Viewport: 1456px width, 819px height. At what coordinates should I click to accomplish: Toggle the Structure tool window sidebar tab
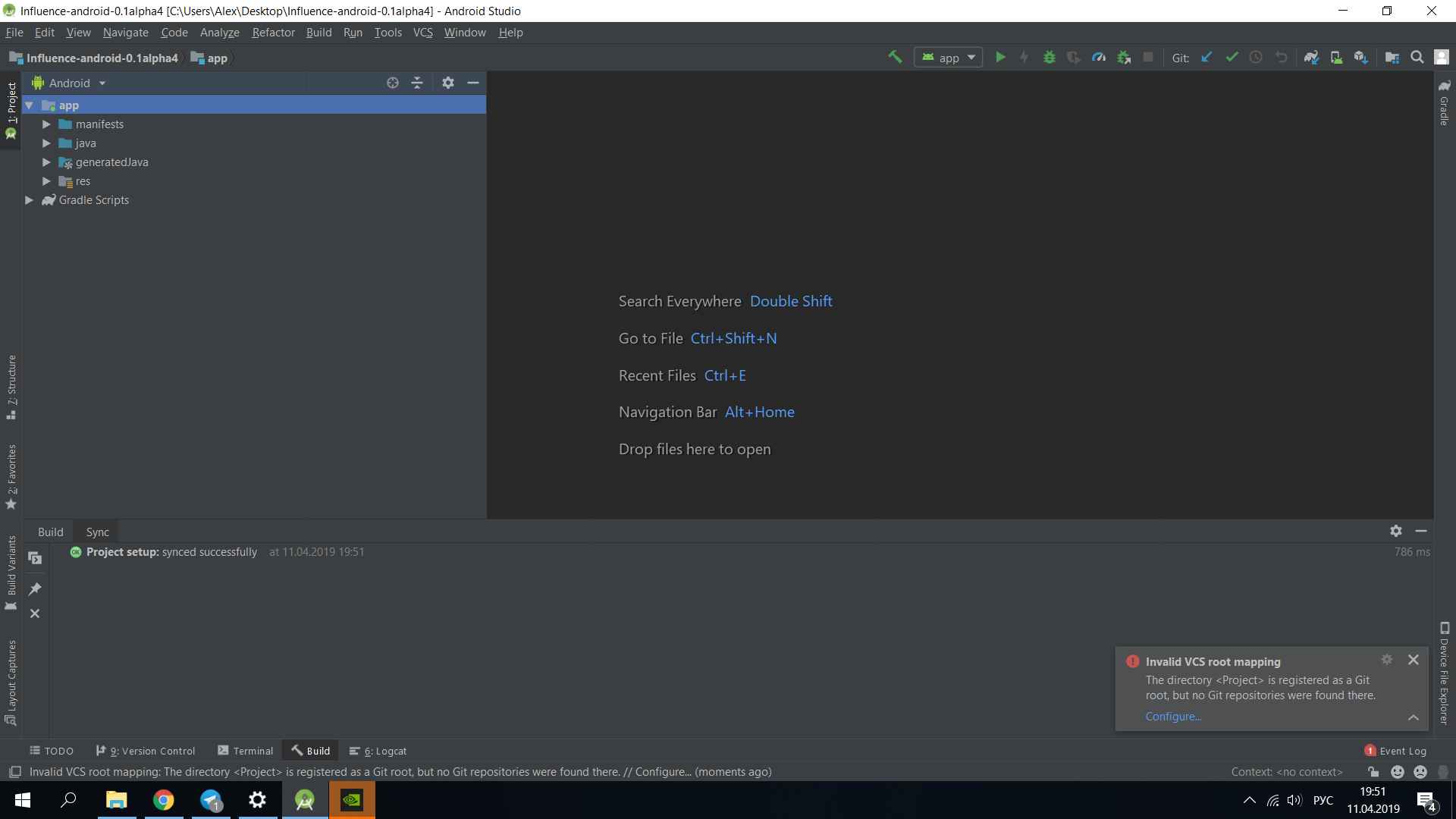click(x=11, y=387)
